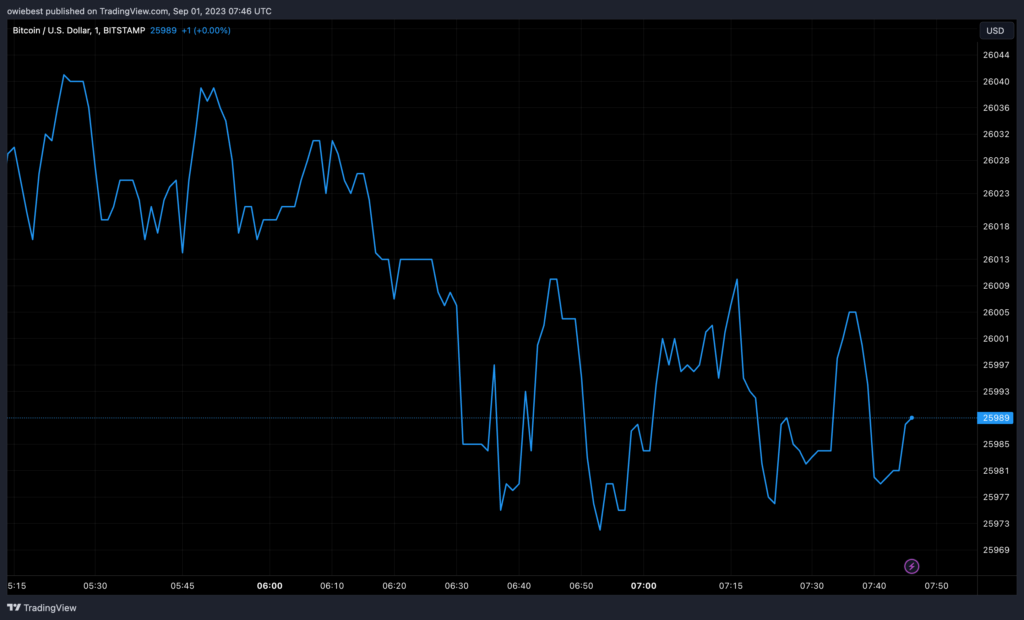Click the 06:50 time axis label

click(x=581, y=586)
